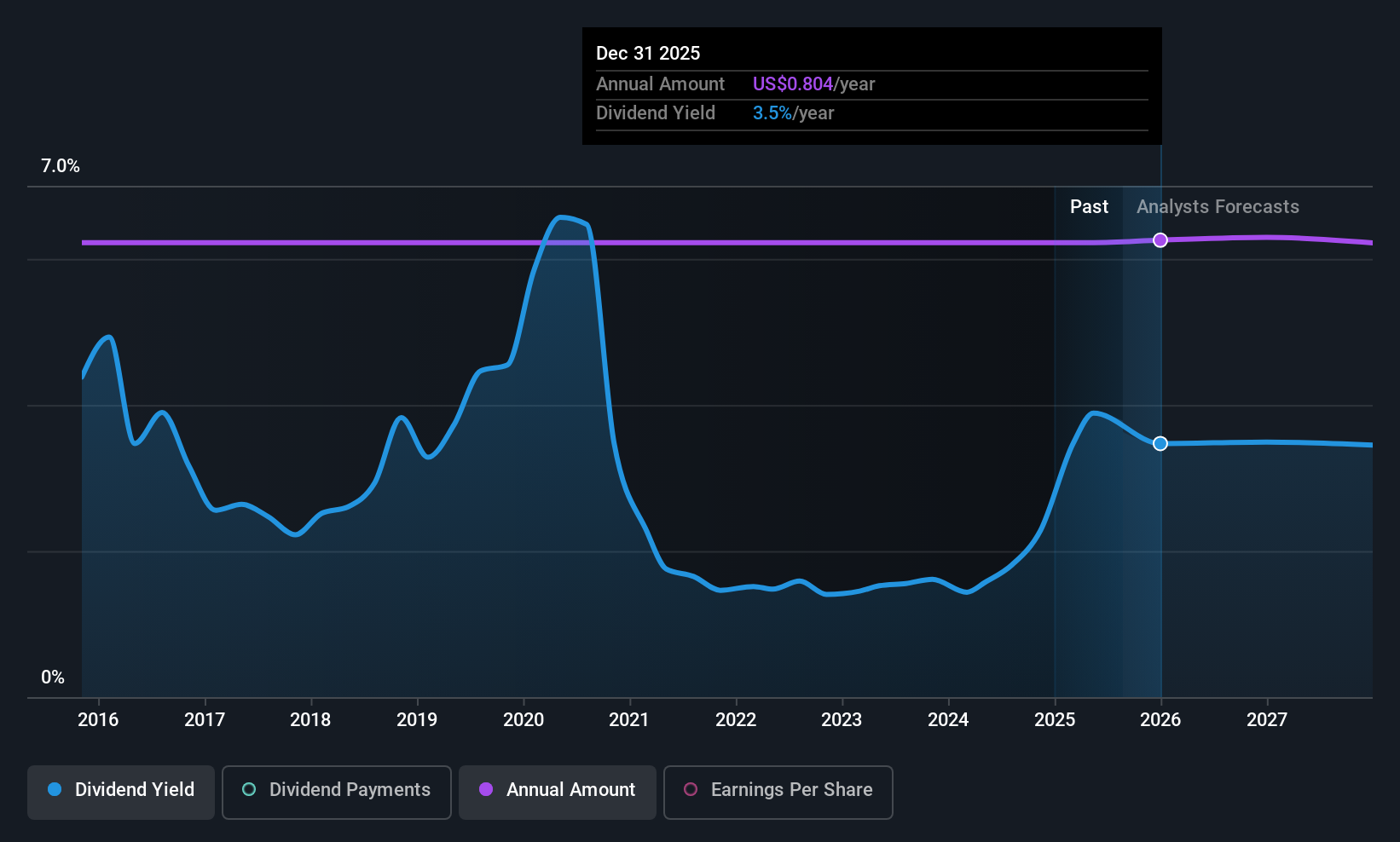1400x842 pixels.
Task: Click the 0% y-axis label
Action: pos(53,678)
